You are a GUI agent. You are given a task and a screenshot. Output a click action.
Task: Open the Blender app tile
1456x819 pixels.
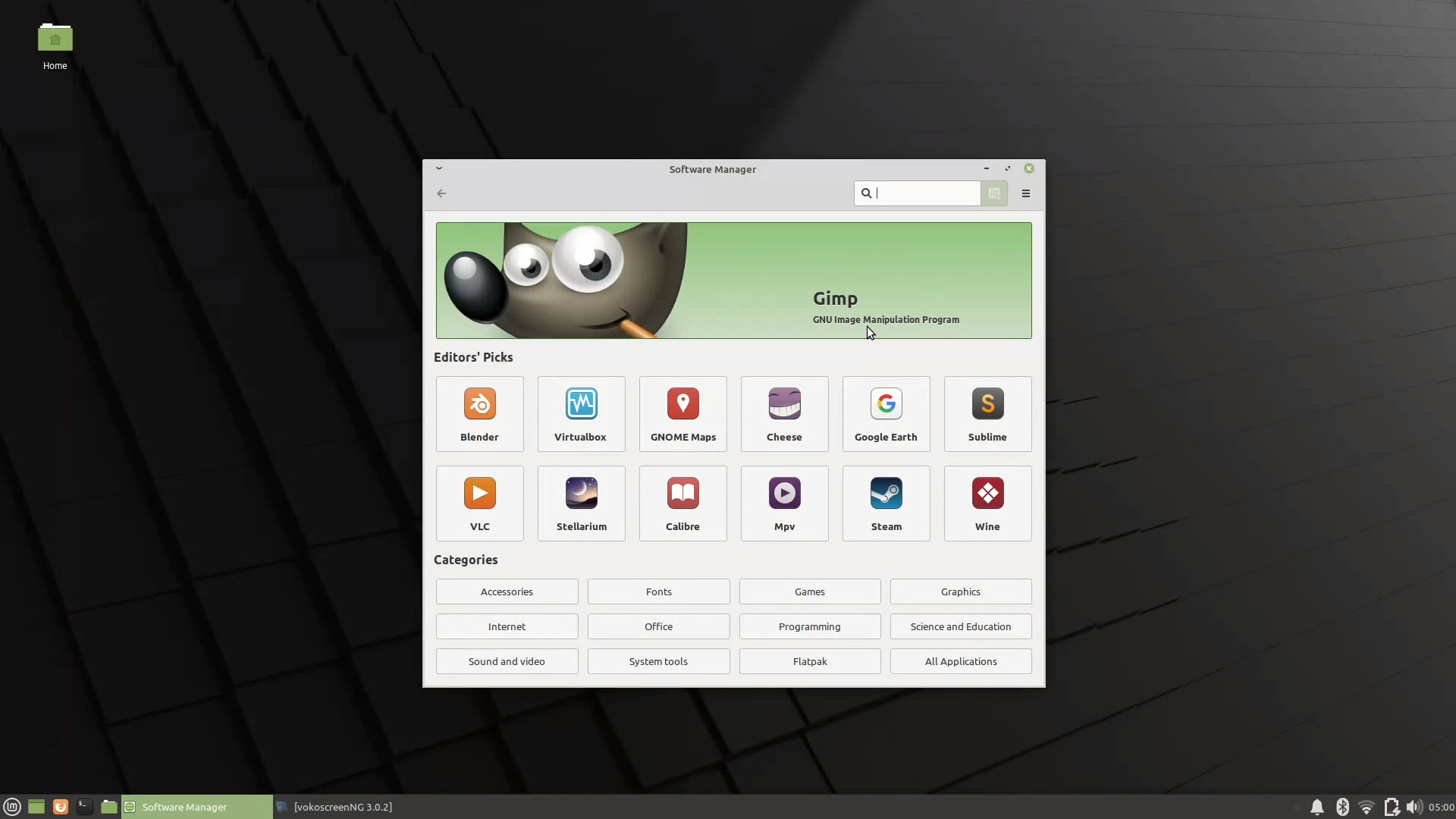click(479, 414)
